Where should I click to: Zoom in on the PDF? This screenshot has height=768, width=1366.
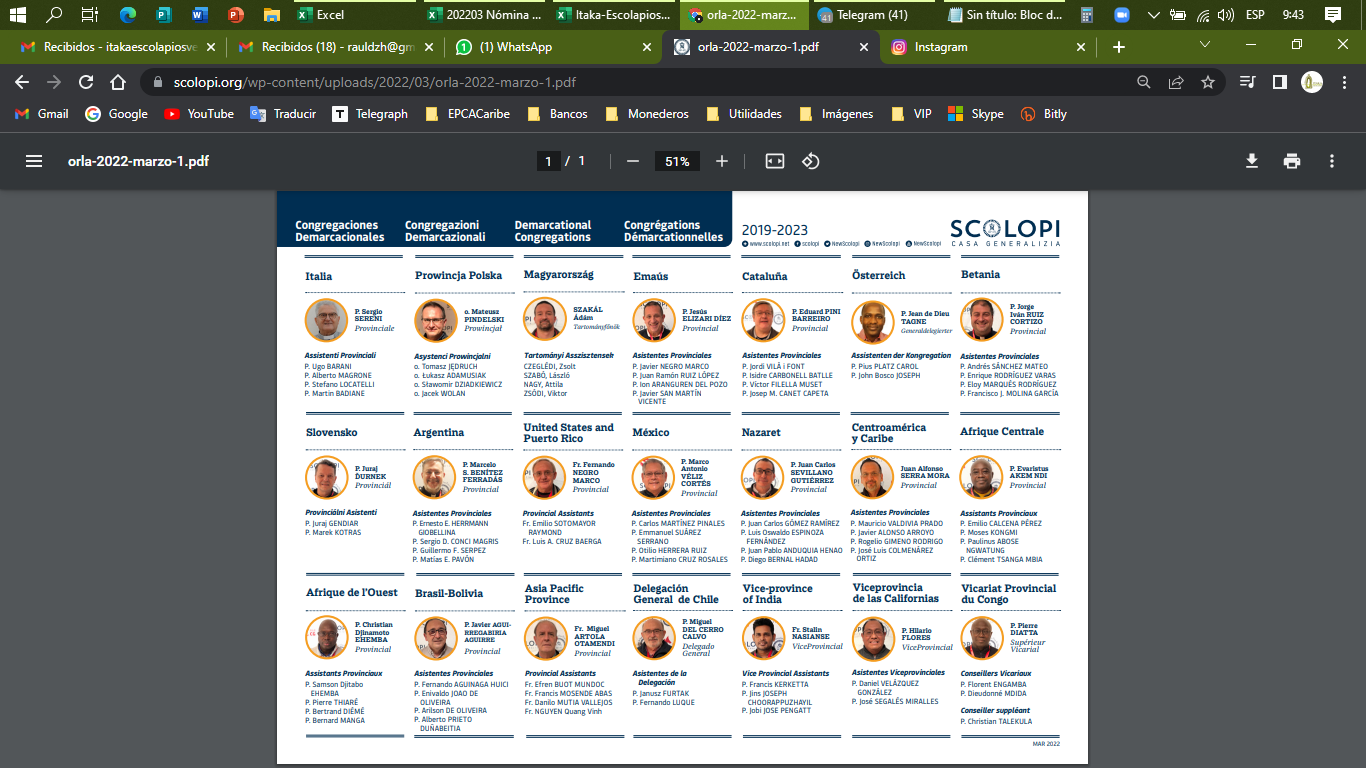tap(722, 161)
